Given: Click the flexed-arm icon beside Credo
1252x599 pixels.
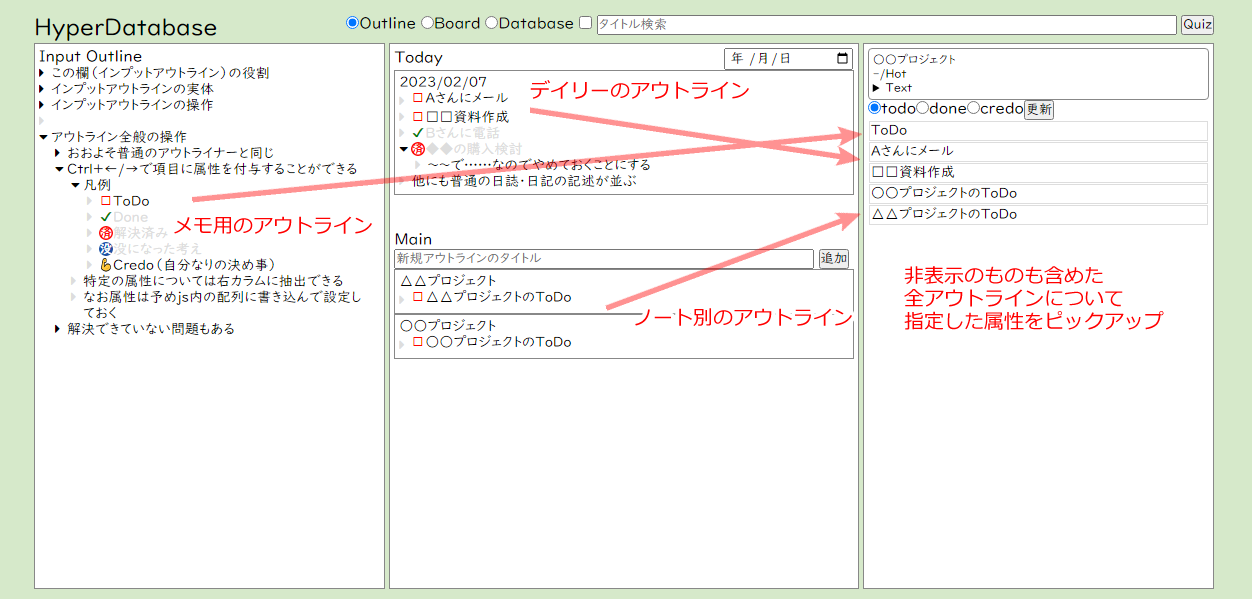Looking at the screenshot, I should click(106, 265).
